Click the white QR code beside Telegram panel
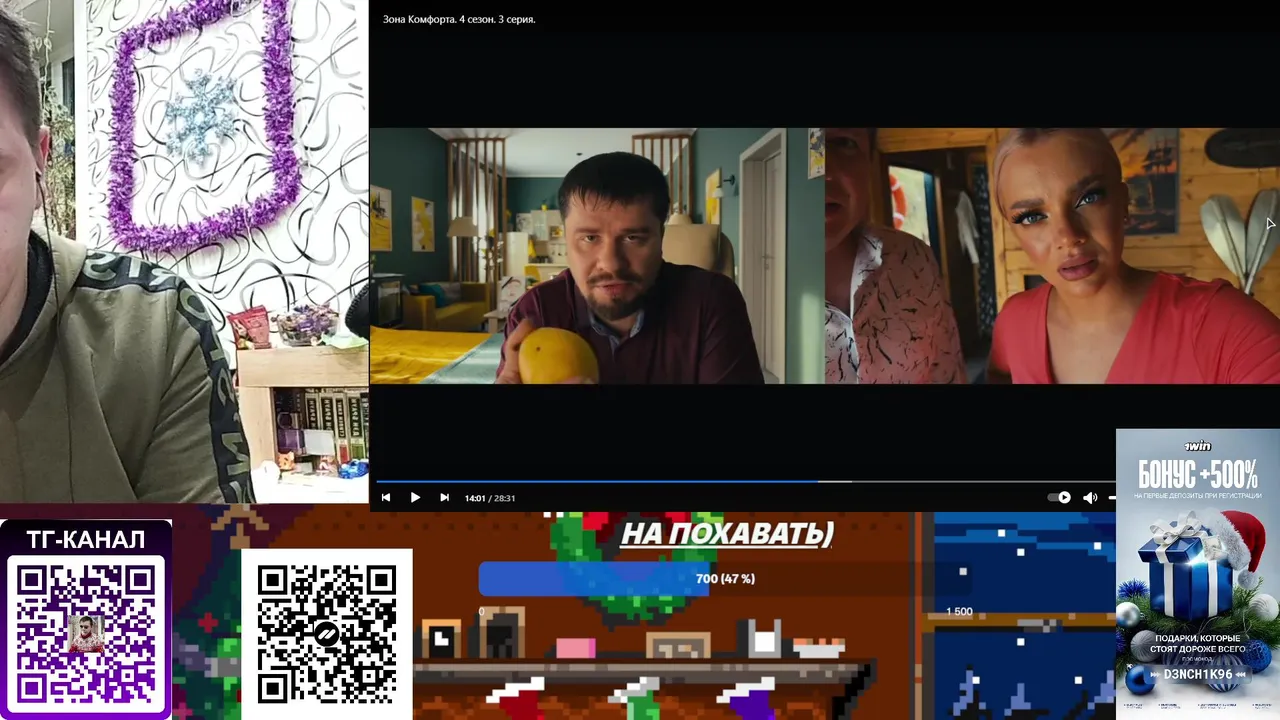This screenshot has width=1280, height=720. click(326, 634)
